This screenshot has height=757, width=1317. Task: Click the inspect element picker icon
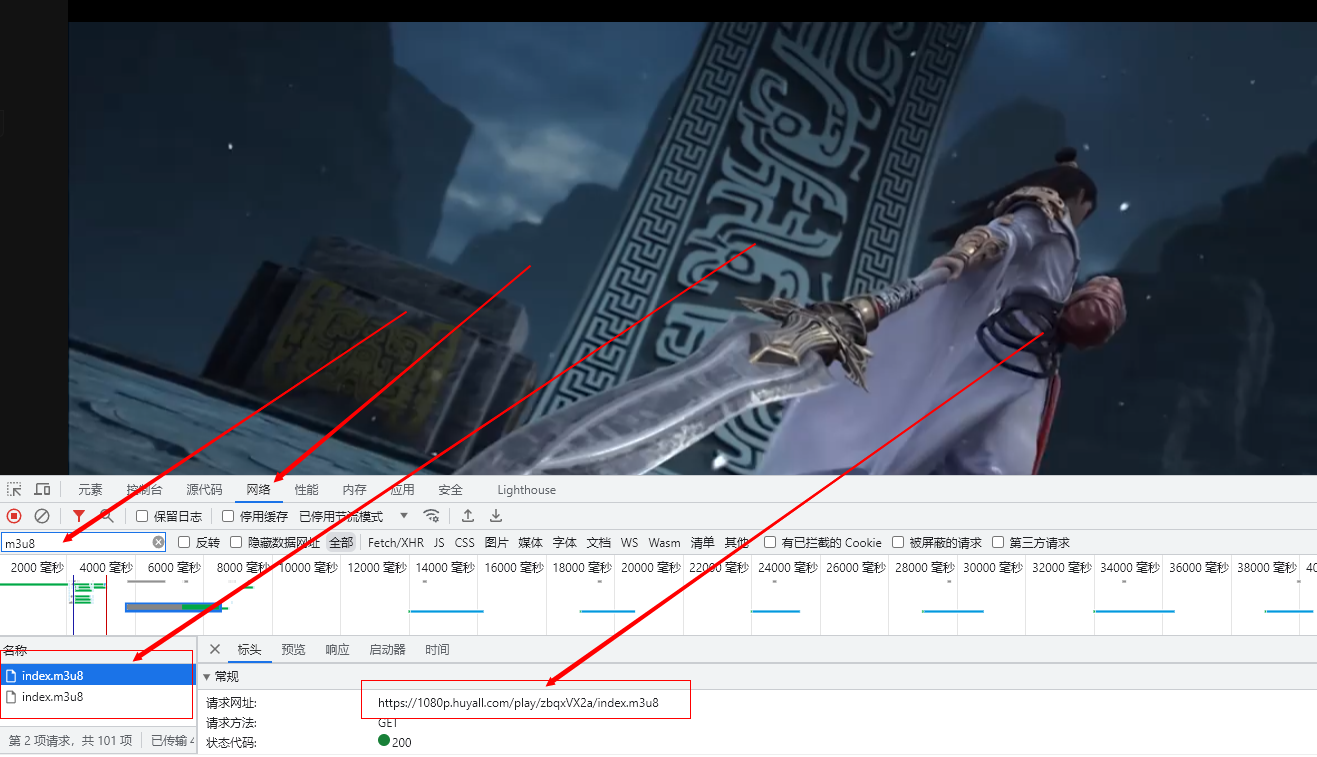pyautogui.click(x=14, y=489)
